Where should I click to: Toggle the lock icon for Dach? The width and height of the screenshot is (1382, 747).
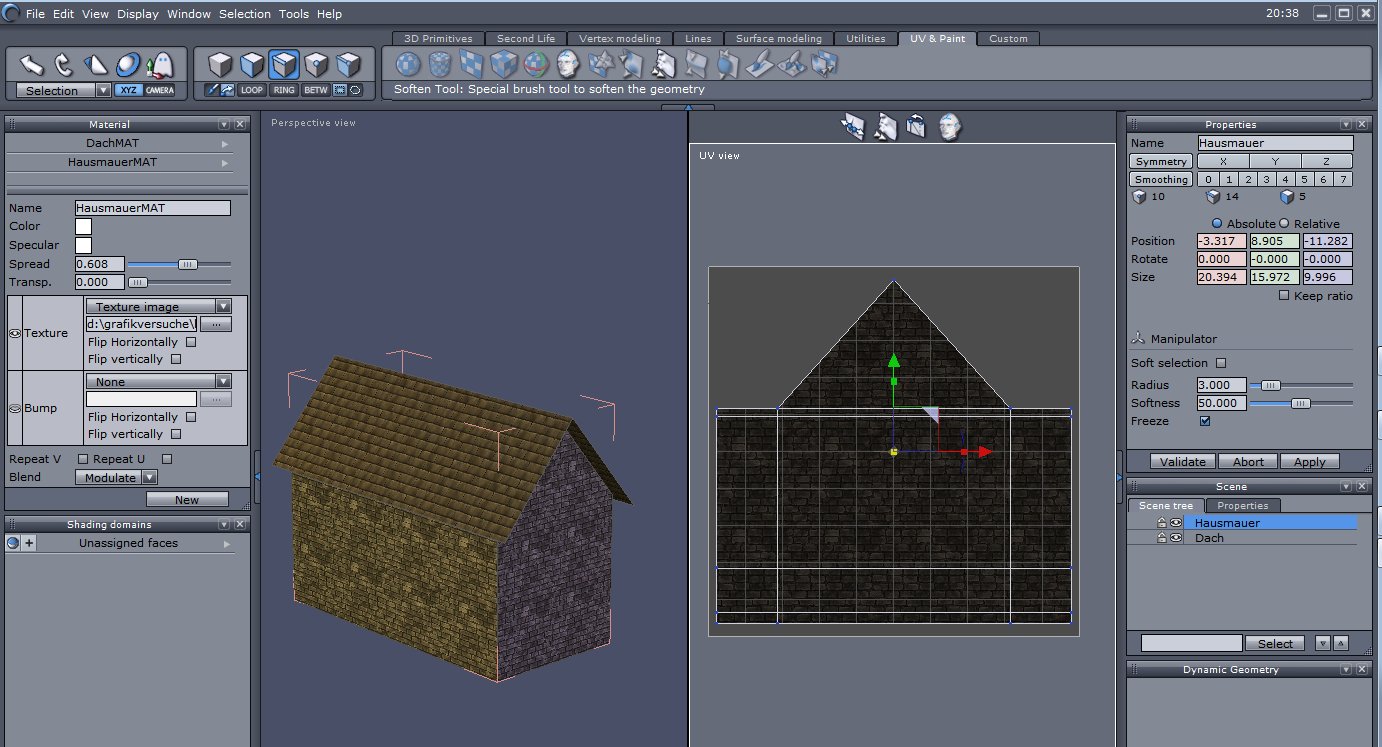pos(1161,538)
